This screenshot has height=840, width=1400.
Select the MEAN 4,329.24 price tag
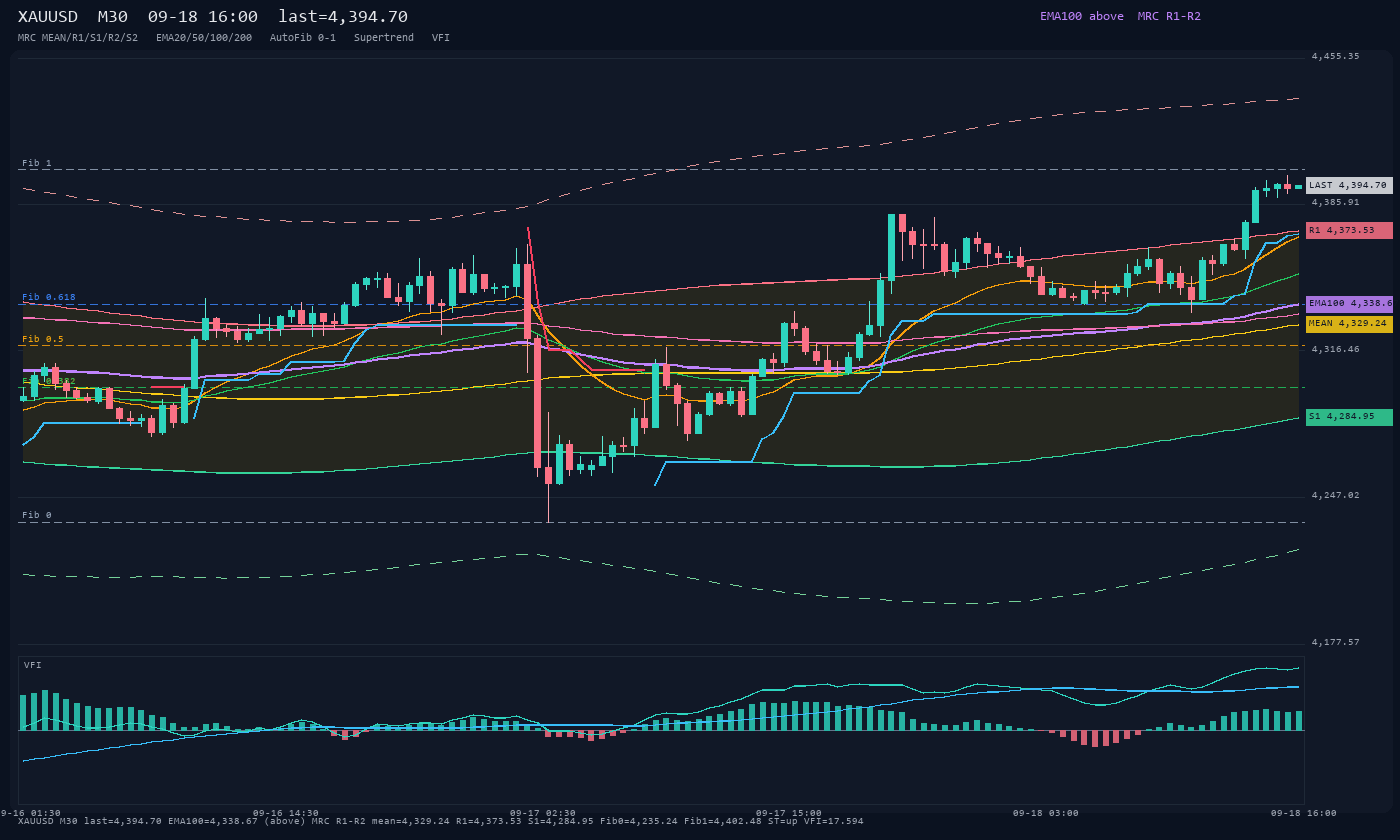(1349, 324)
